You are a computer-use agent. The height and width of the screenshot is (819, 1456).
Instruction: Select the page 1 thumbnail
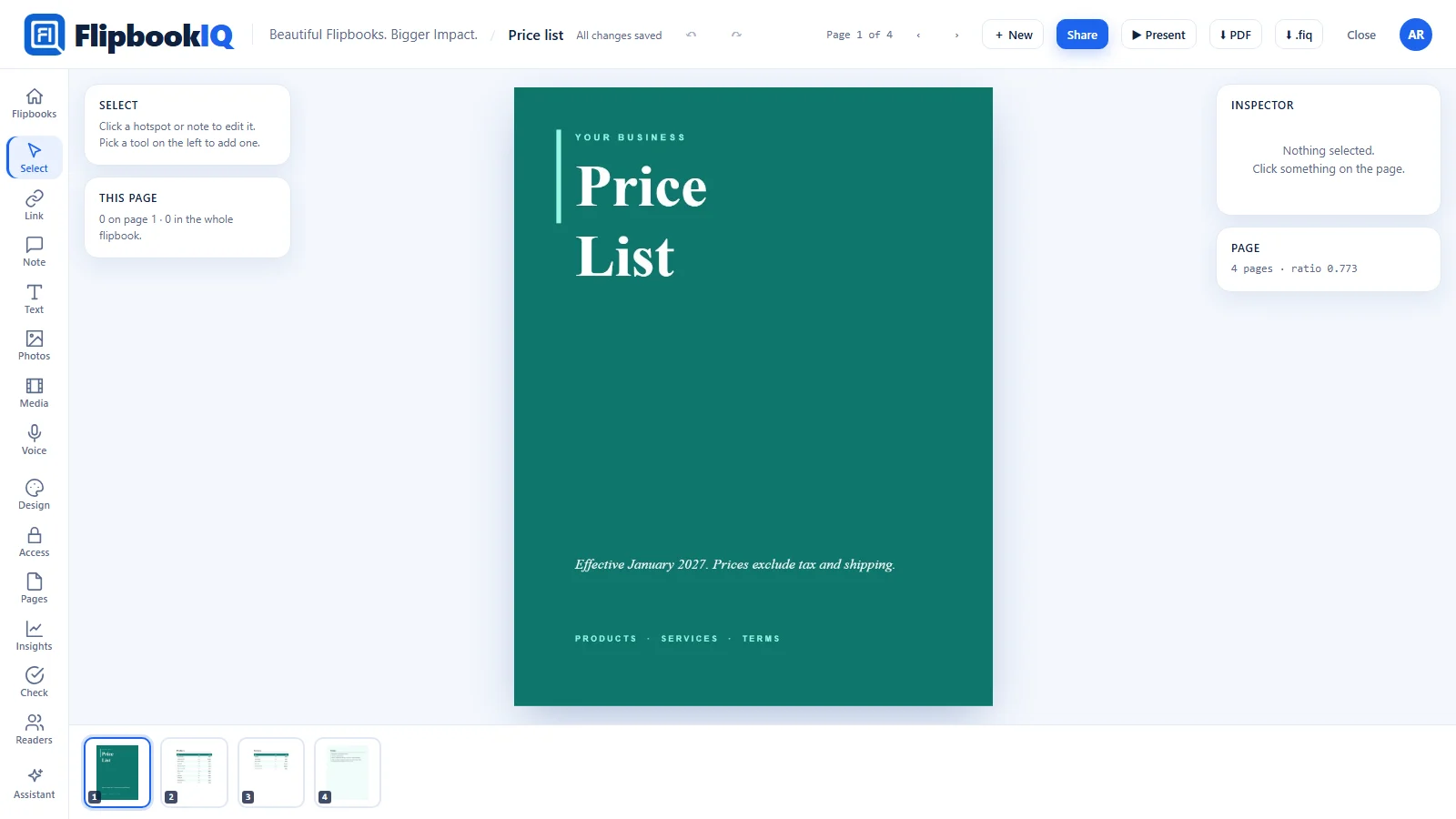point(117,773)
